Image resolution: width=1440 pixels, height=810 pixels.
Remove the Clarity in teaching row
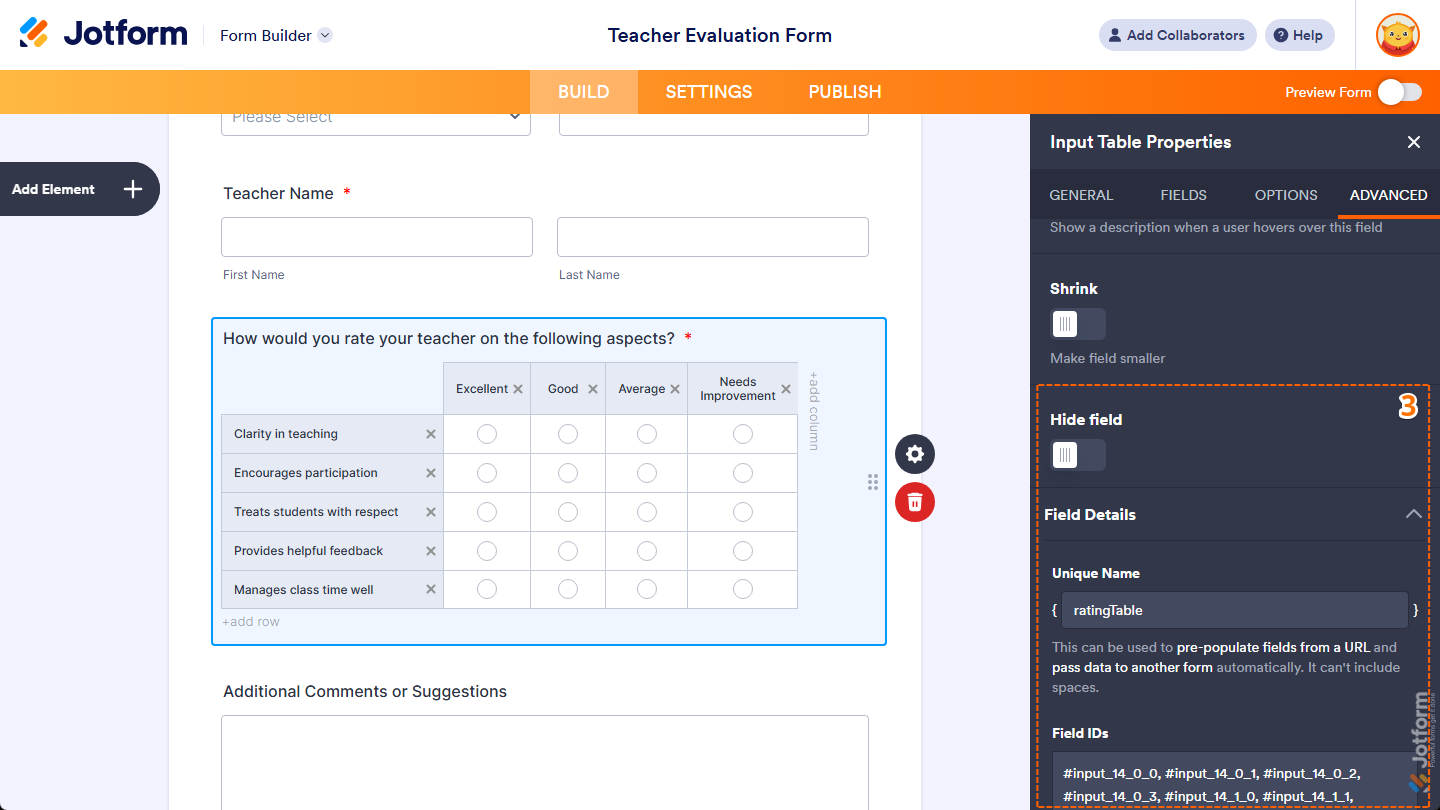[x=431, y=434]
